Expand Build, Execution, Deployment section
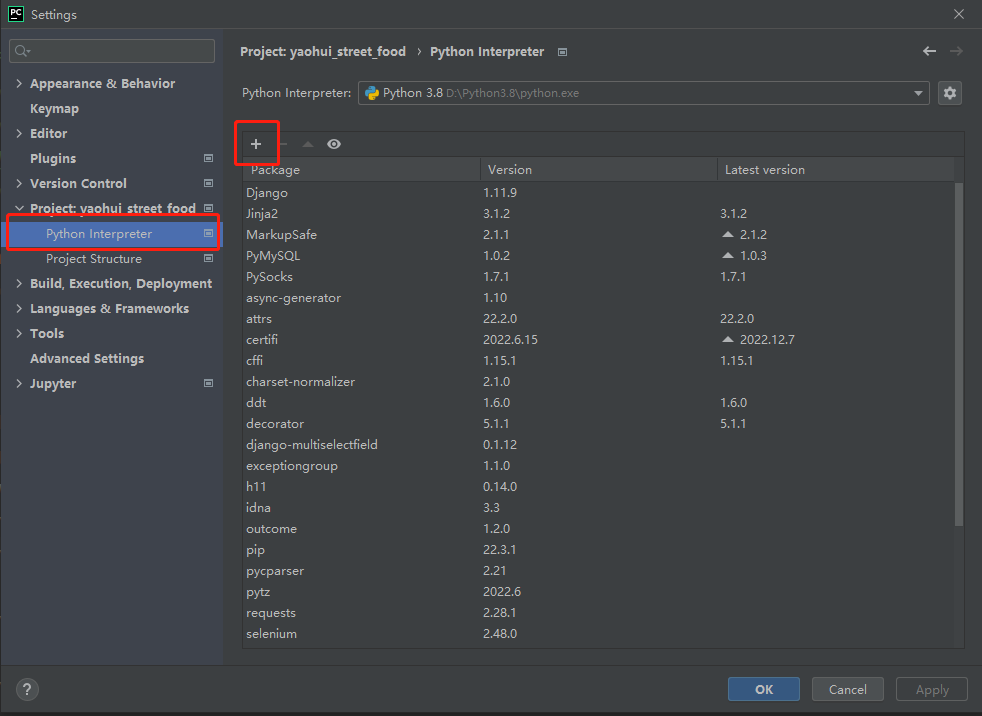Screen dimensions: 982x716 pos(19,283)
